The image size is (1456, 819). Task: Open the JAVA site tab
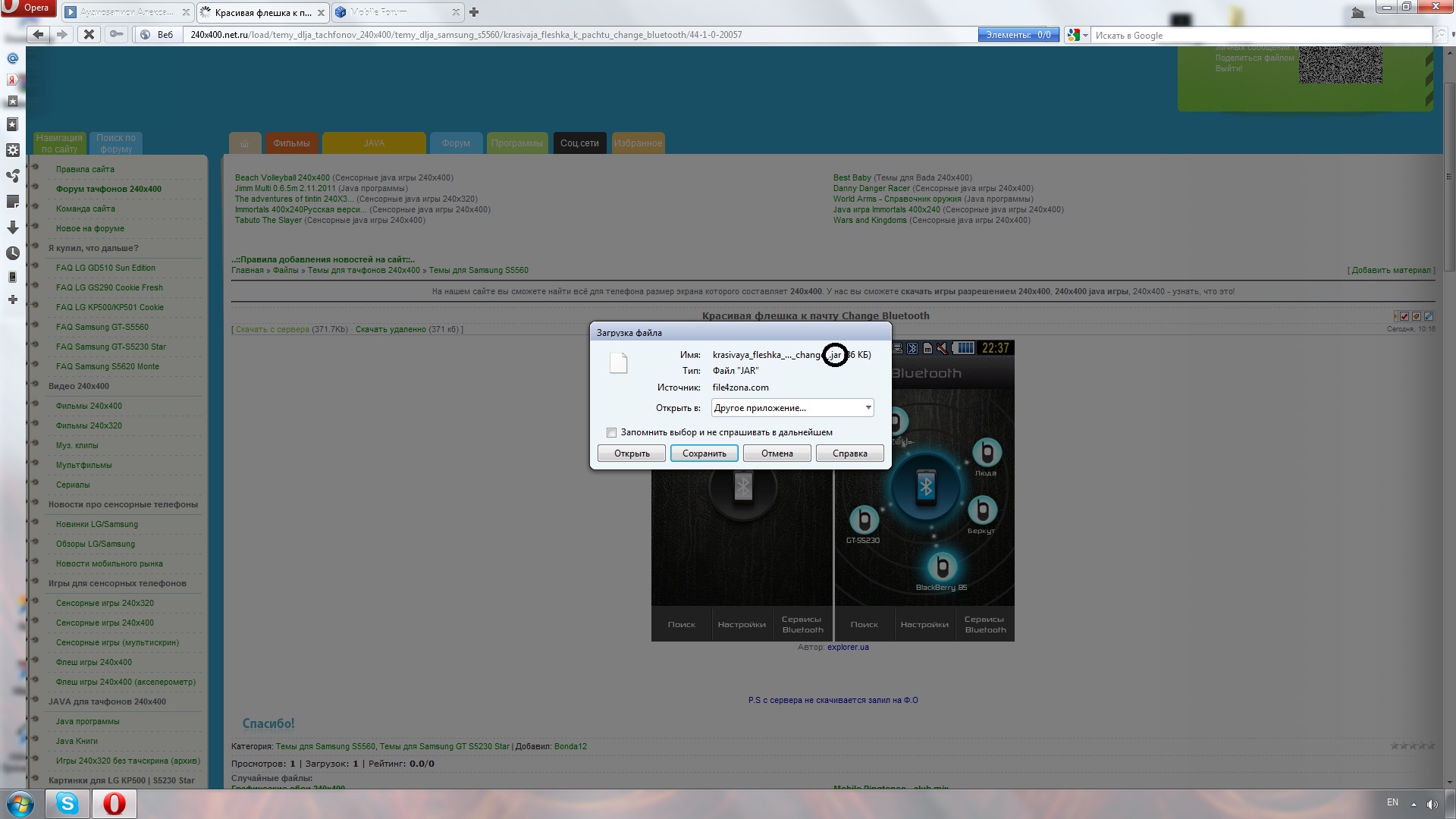click(374, 143)
